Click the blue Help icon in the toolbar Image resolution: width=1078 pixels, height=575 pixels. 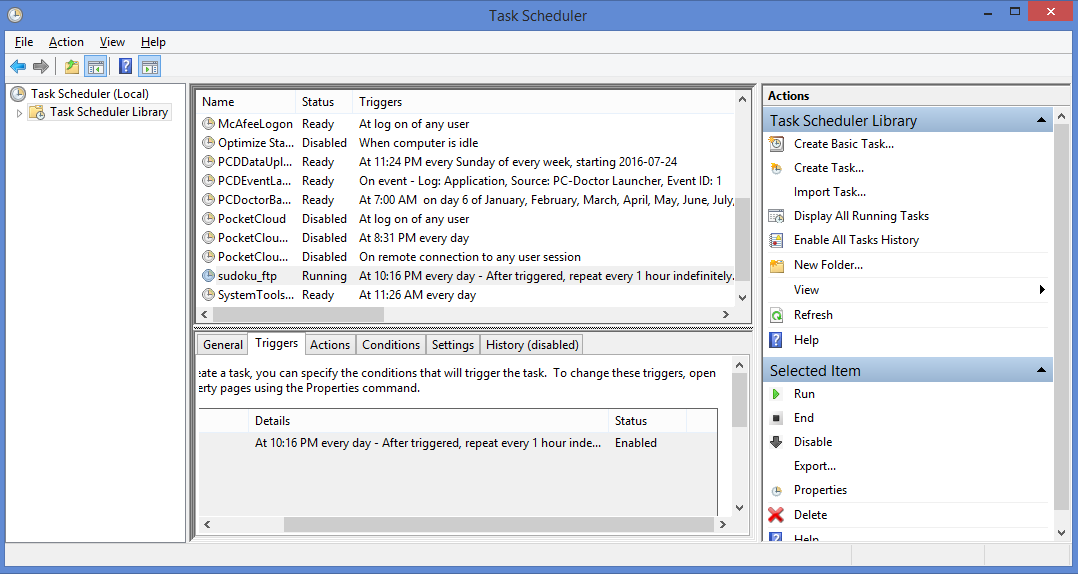pyautogui.click(x=125, y=67)
